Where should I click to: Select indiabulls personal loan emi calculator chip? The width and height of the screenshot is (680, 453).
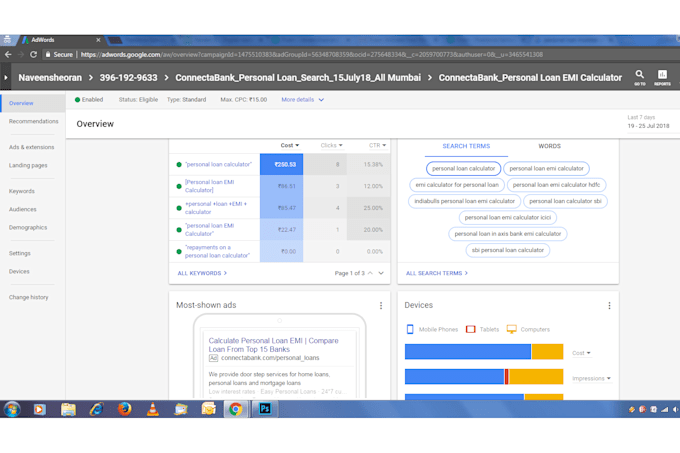pos(464,201)
